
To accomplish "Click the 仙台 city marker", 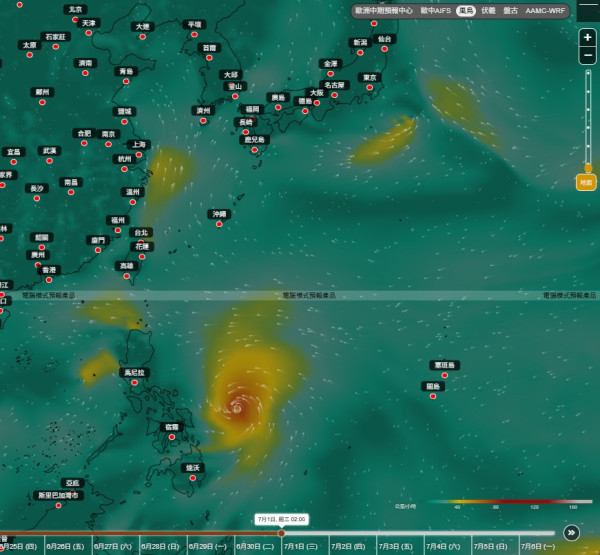I will pyautogui.click(x=385, y=49).
